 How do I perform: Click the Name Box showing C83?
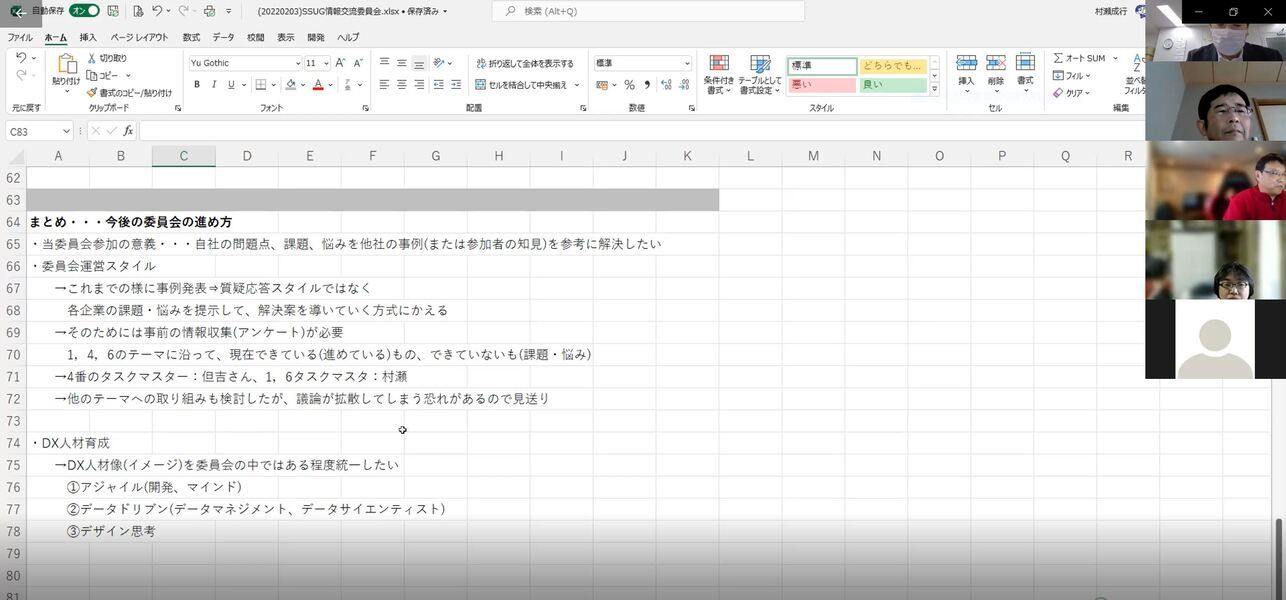(39, 131)
